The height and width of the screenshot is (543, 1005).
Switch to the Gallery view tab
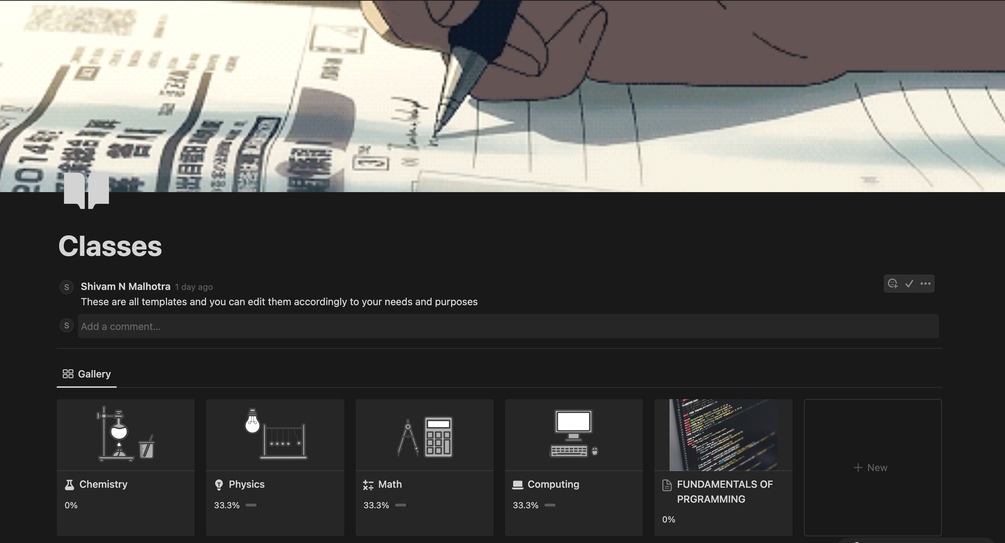click(x=87, y=374)
